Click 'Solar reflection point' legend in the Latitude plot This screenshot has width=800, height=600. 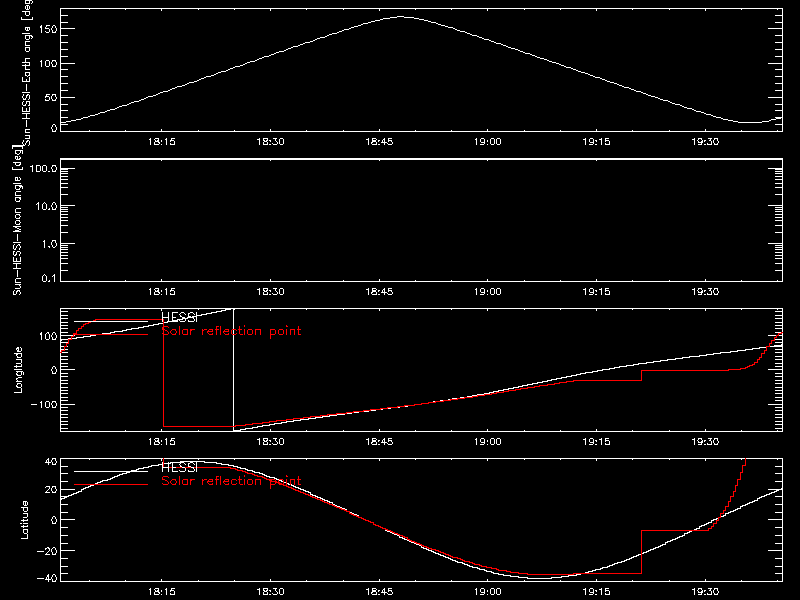click(231, 481)
